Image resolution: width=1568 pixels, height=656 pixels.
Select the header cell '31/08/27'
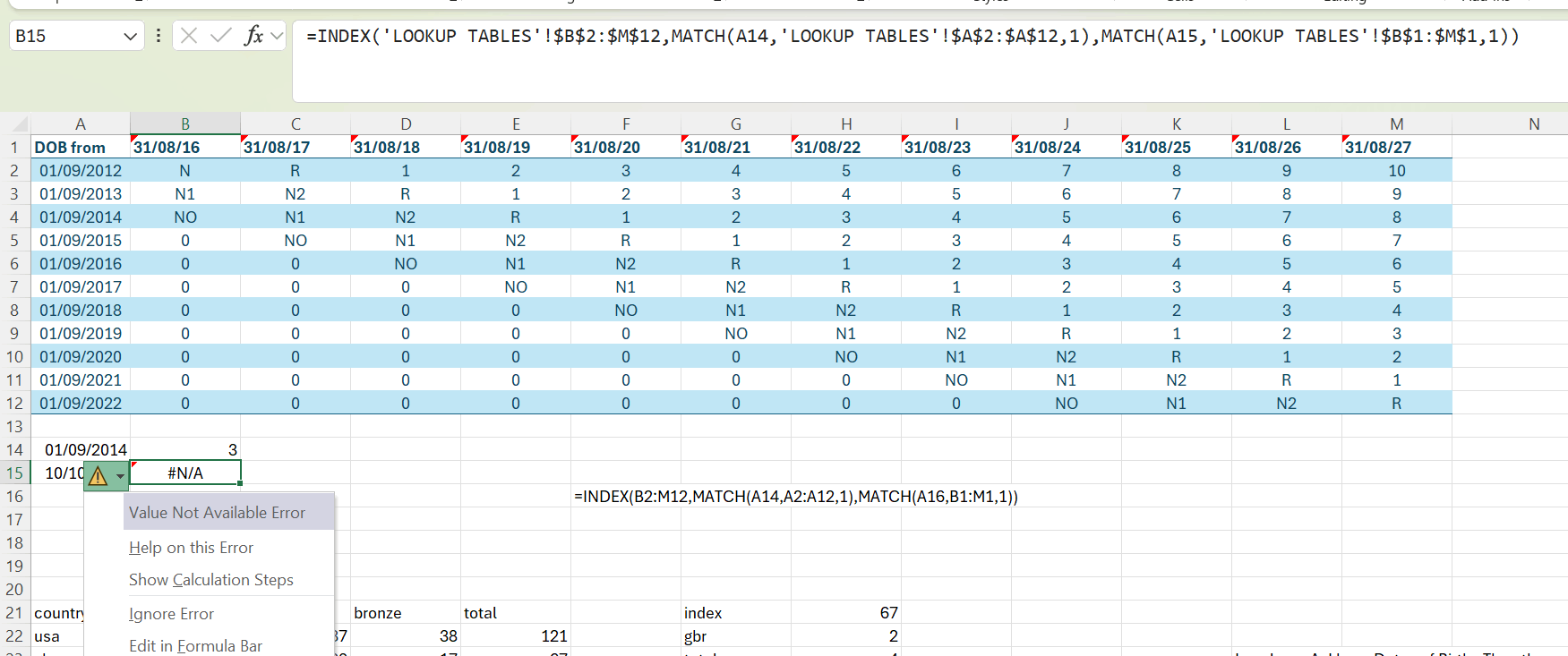click(x=1397, y=147)
